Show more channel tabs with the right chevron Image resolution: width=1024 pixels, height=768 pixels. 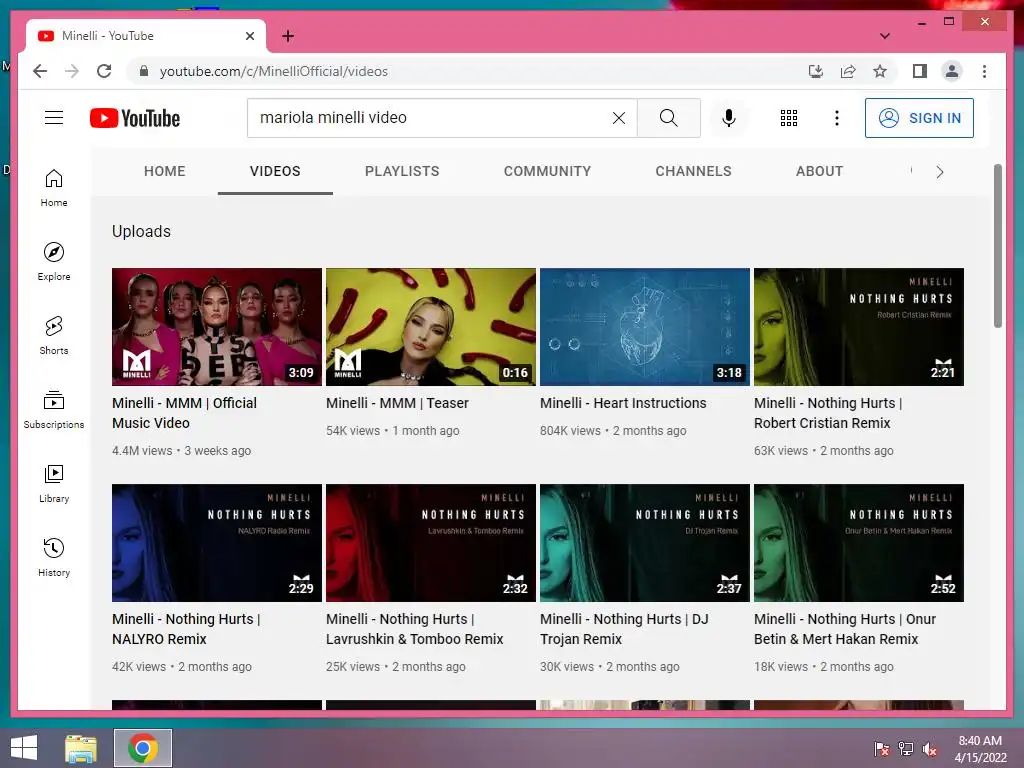[939, 172]
